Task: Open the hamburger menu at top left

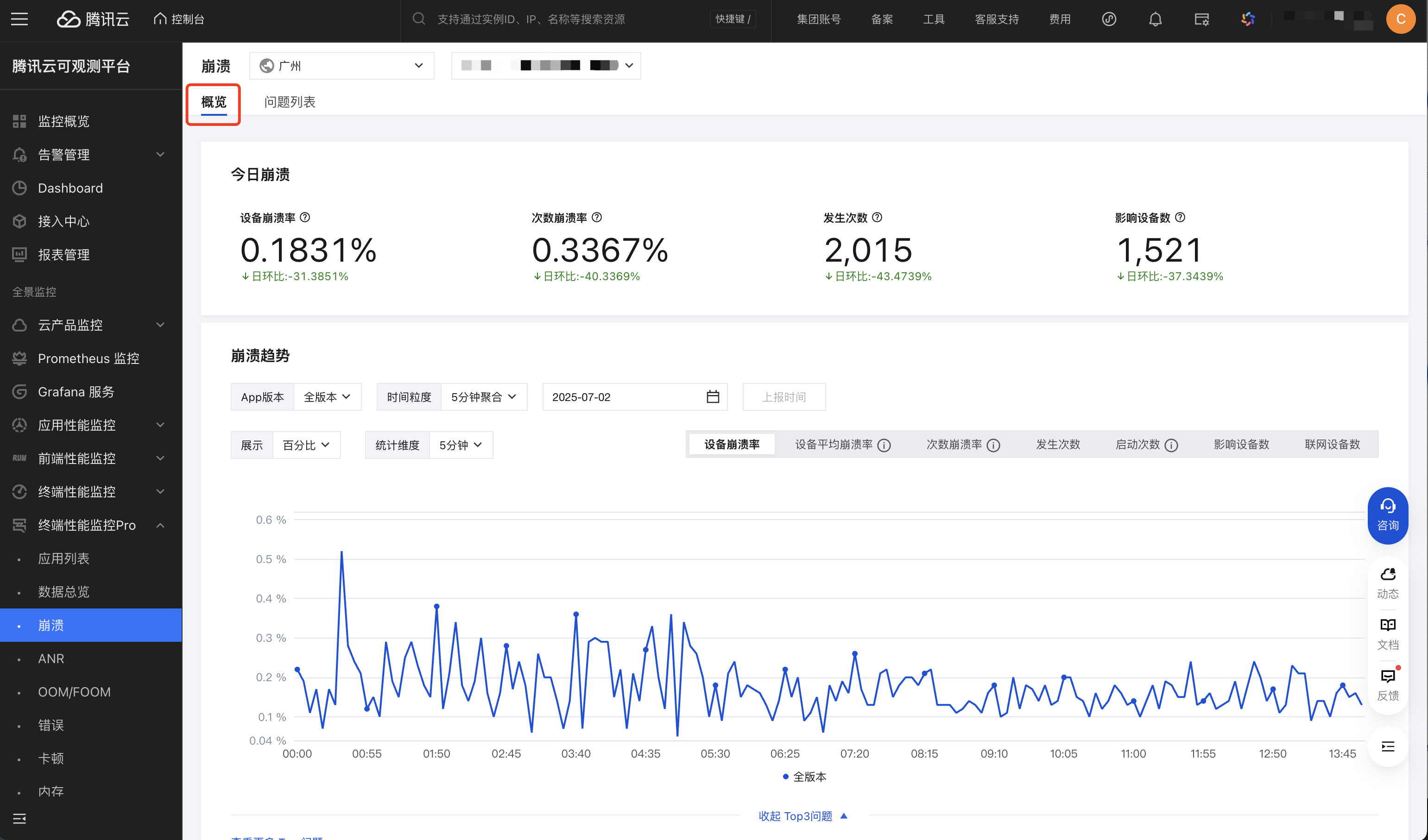Action: [x=19, y=19]
